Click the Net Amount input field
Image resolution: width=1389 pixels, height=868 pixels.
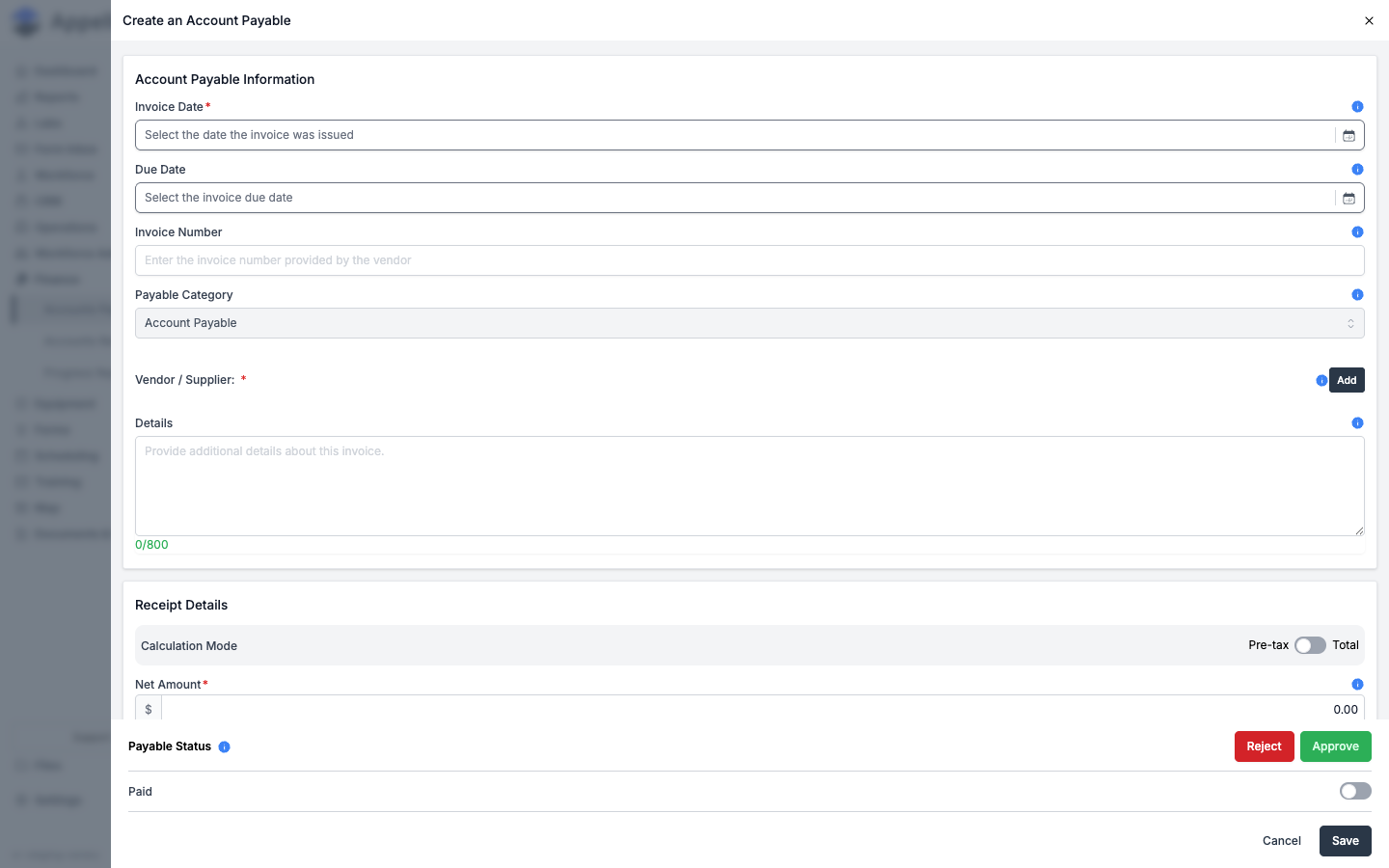pyautogui.click(x=763, y=709)
